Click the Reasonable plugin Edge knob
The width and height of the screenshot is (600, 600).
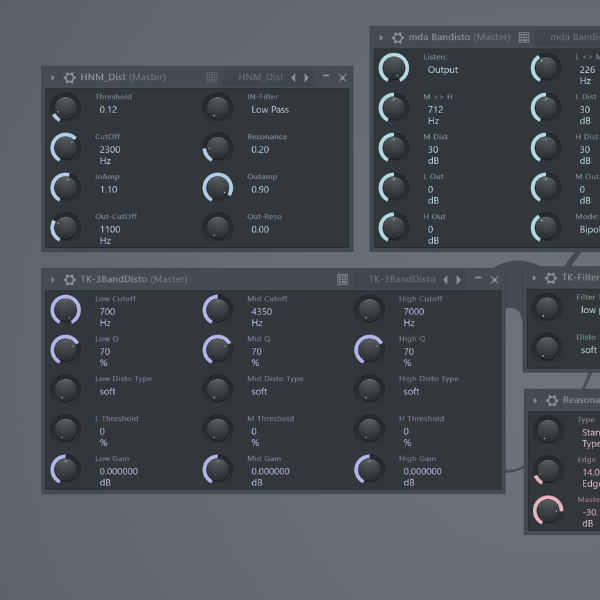(548, 470)
